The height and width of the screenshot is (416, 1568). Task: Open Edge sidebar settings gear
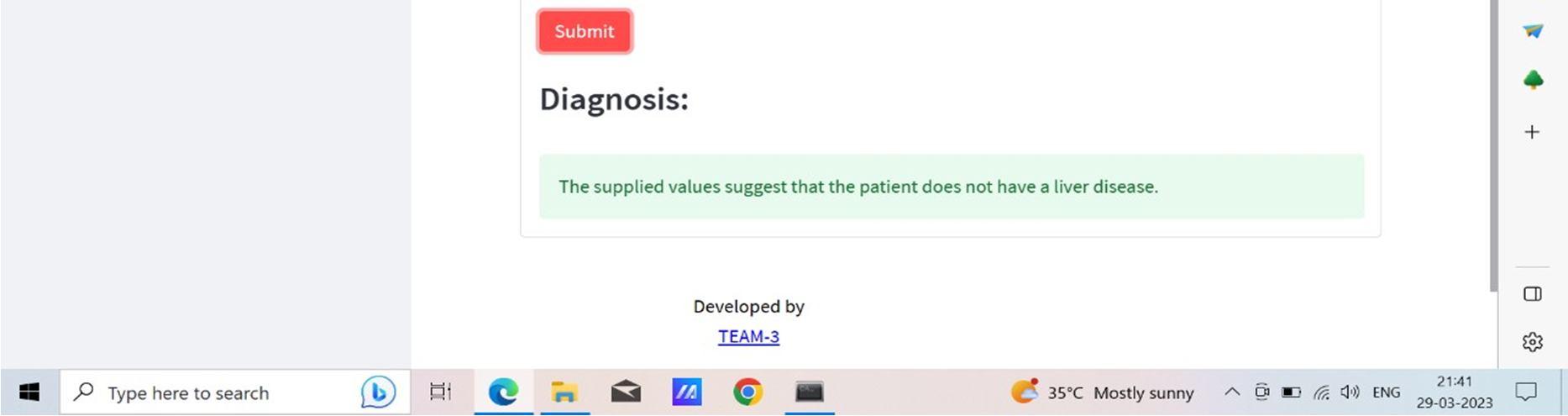(1532, 342)
